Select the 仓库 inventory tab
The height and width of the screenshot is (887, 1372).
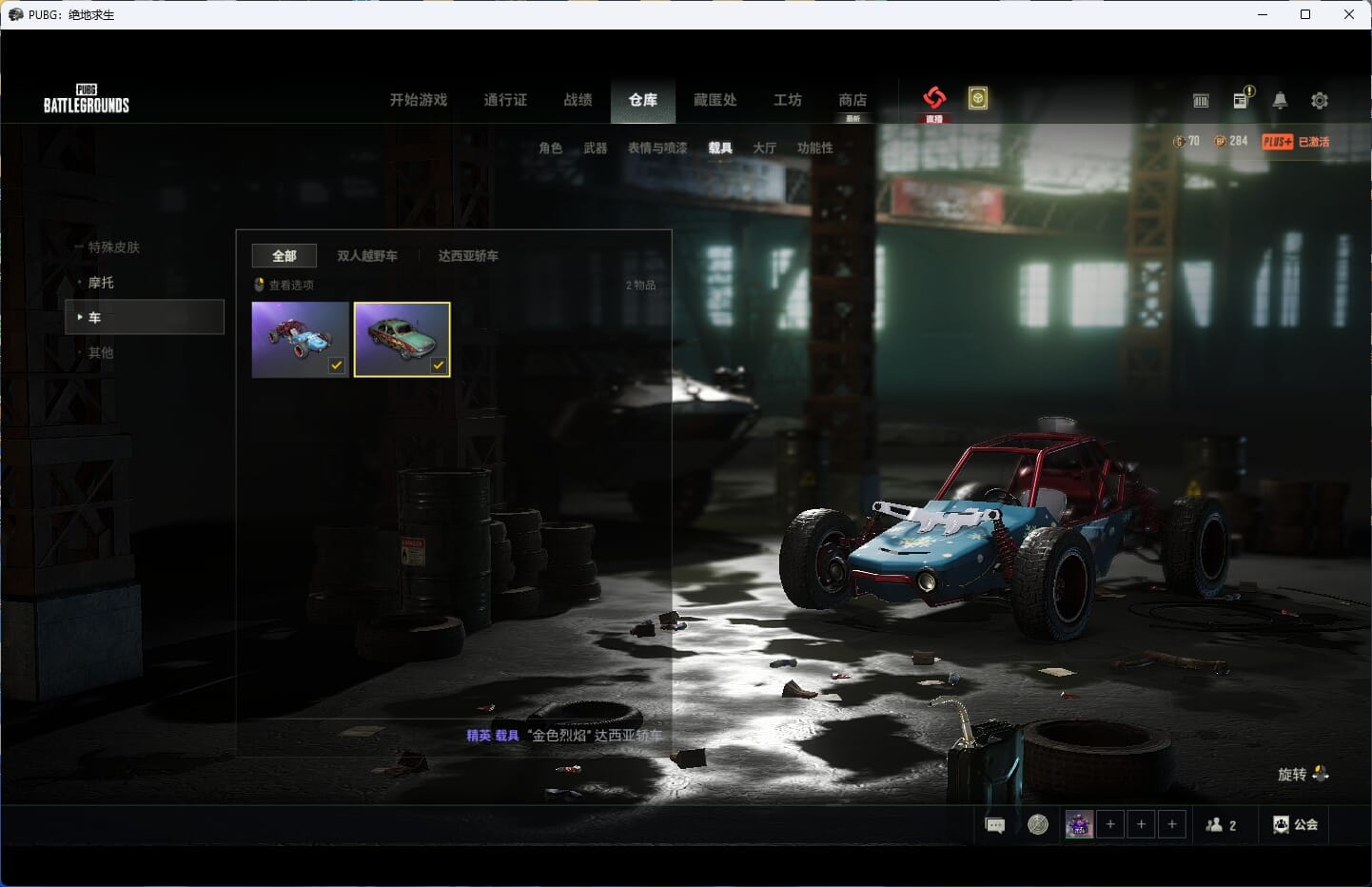[643, 100]
